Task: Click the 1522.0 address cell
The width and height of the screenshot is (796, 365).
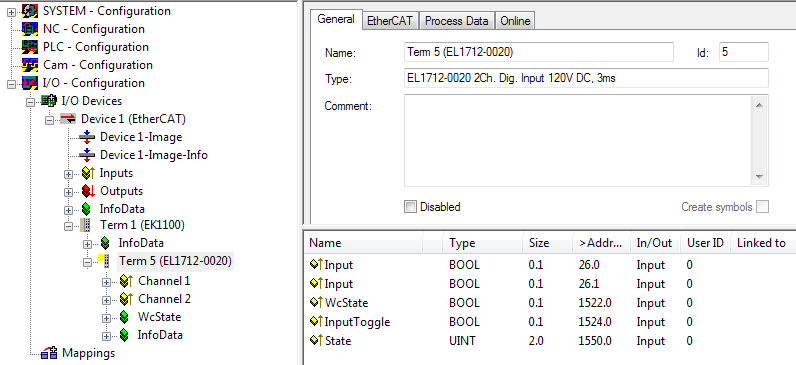Action: click(x=595, y=303)
